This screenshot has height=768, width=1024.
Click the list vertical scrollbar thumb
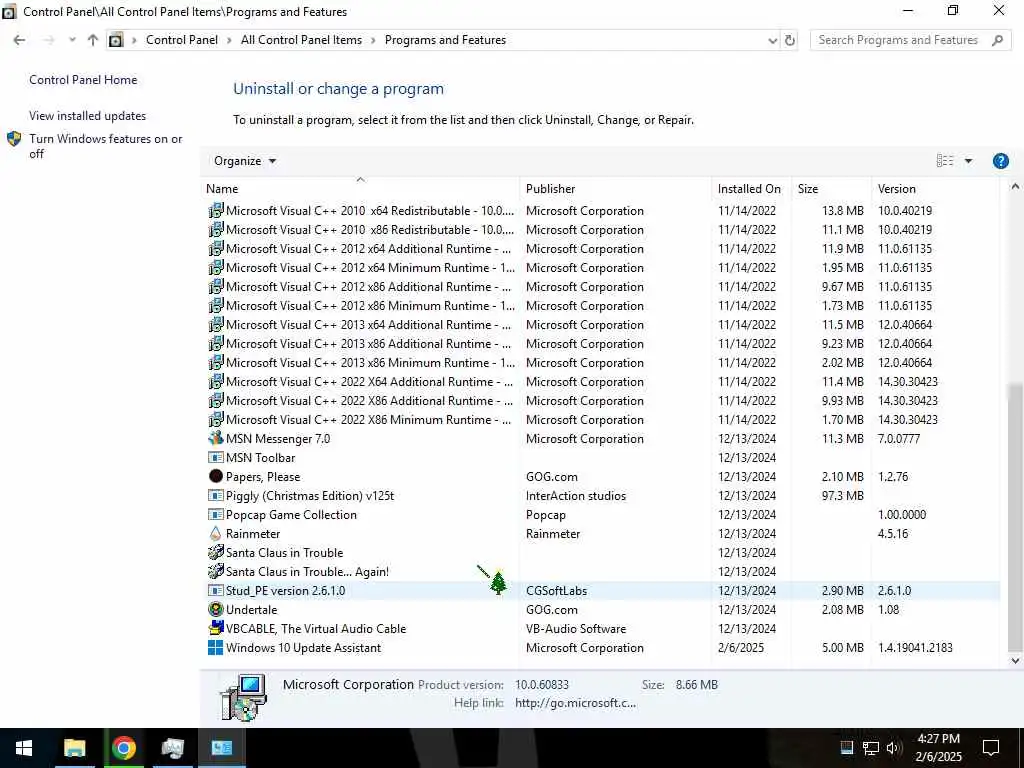coord(1015,517)
